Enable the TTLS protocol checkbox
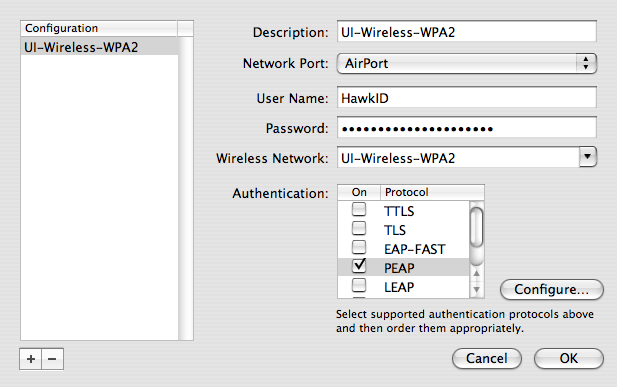Viewport: 617px width, 387px height. 359,209
